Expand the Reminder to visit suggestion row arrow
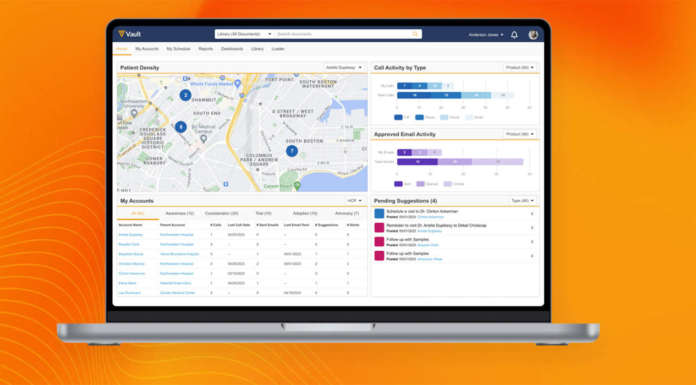This screenshot has width=696, height=385. coord(532,228)
